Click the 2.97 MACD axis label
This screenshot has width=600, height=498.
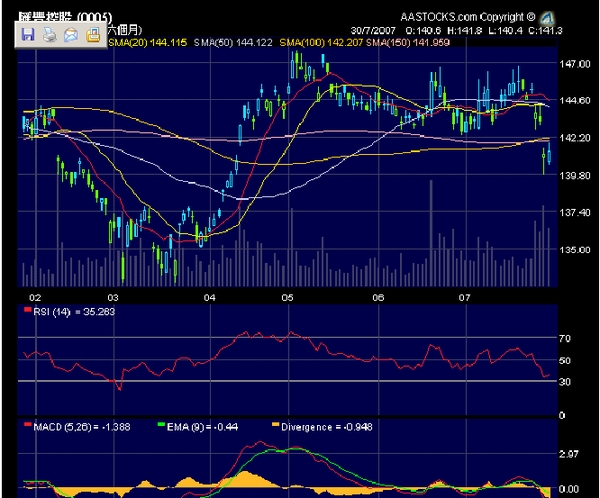[x=569, y=454]
